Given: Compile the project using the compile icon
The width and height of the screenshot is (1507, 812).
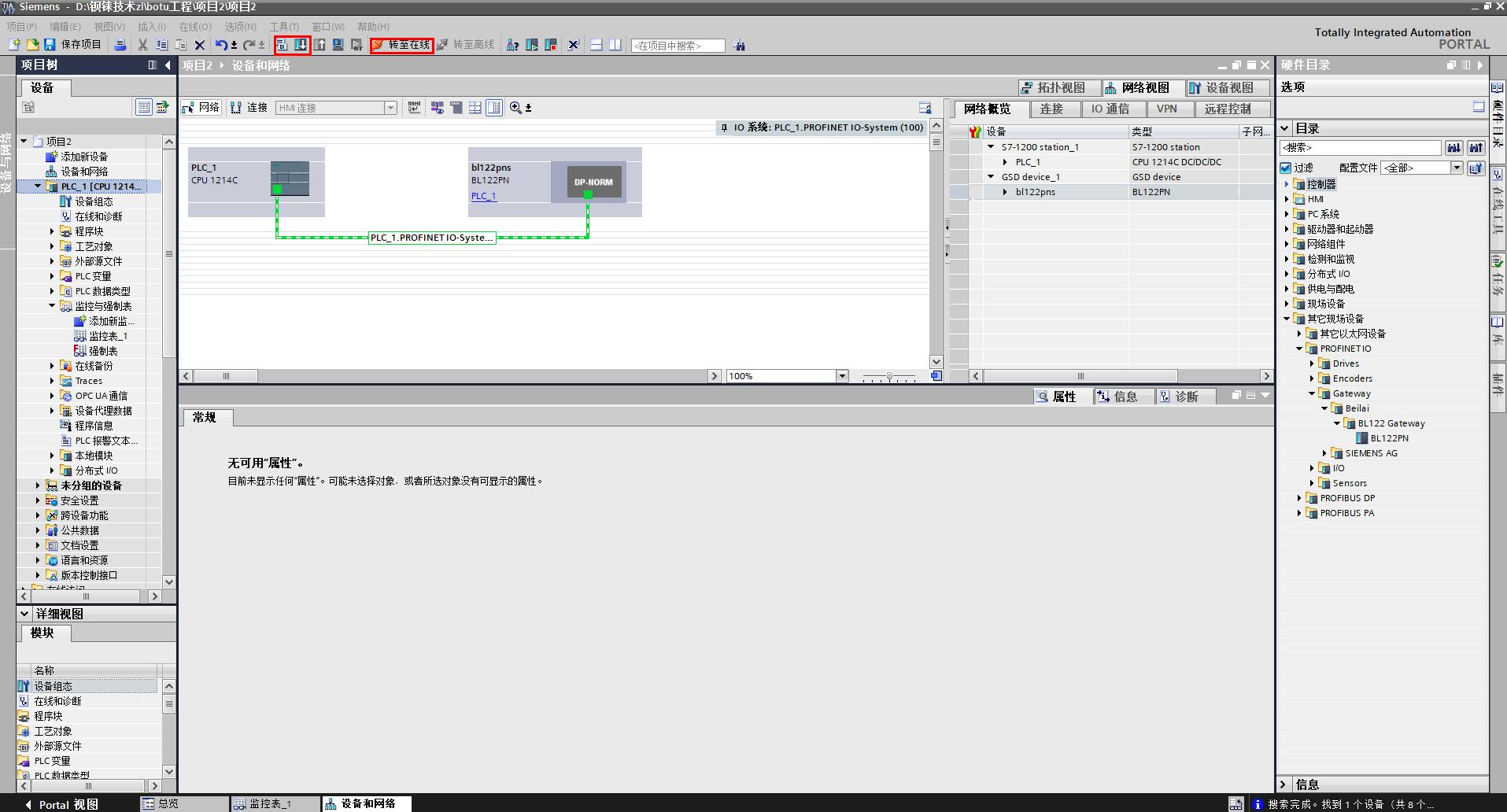Looking at the screenshot, I should click(x=282, y=45).
